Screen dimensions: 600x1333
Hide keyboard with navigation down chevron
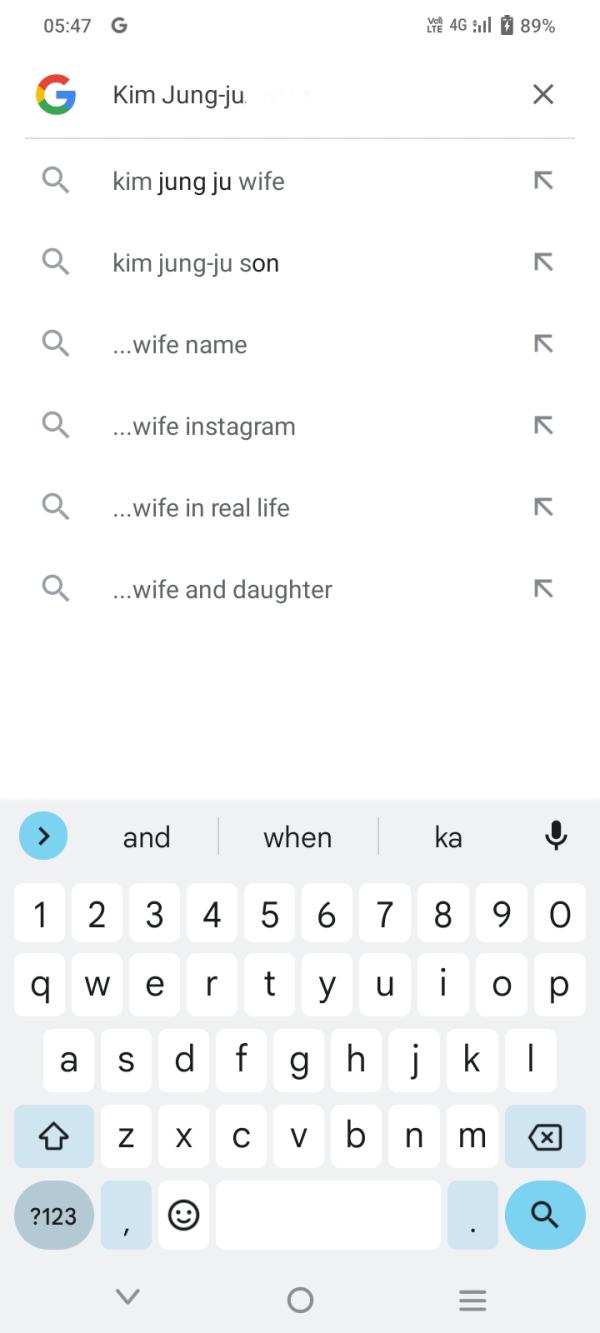pyautogui.click(x=127, y=1298)
